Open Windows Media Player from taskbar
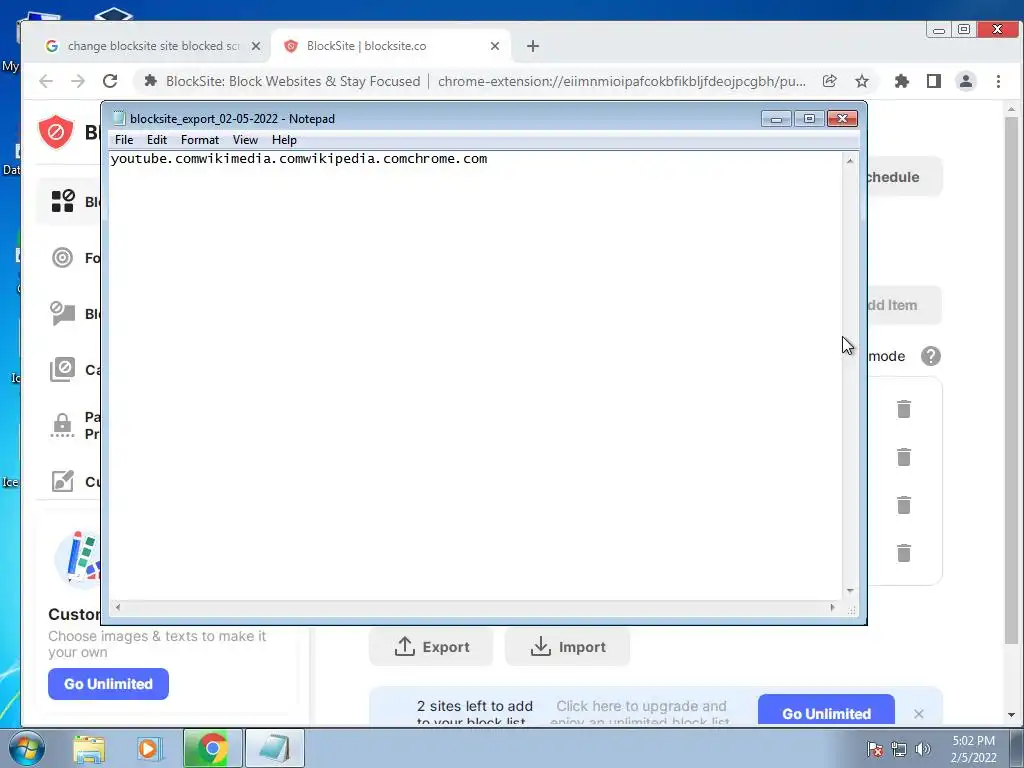 click(149, 748)
